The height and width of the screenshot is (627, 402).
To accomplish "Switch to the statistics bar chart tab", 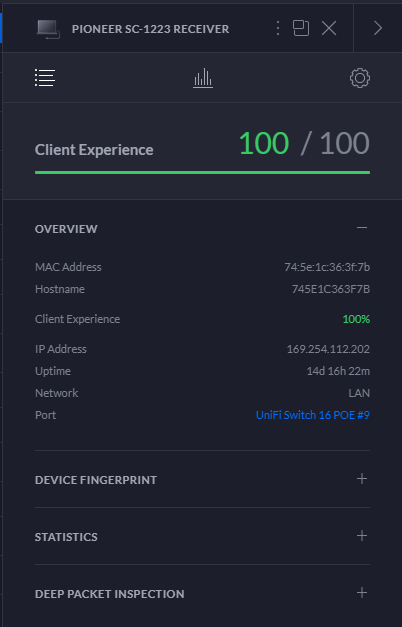I will [x=203, y=78].
